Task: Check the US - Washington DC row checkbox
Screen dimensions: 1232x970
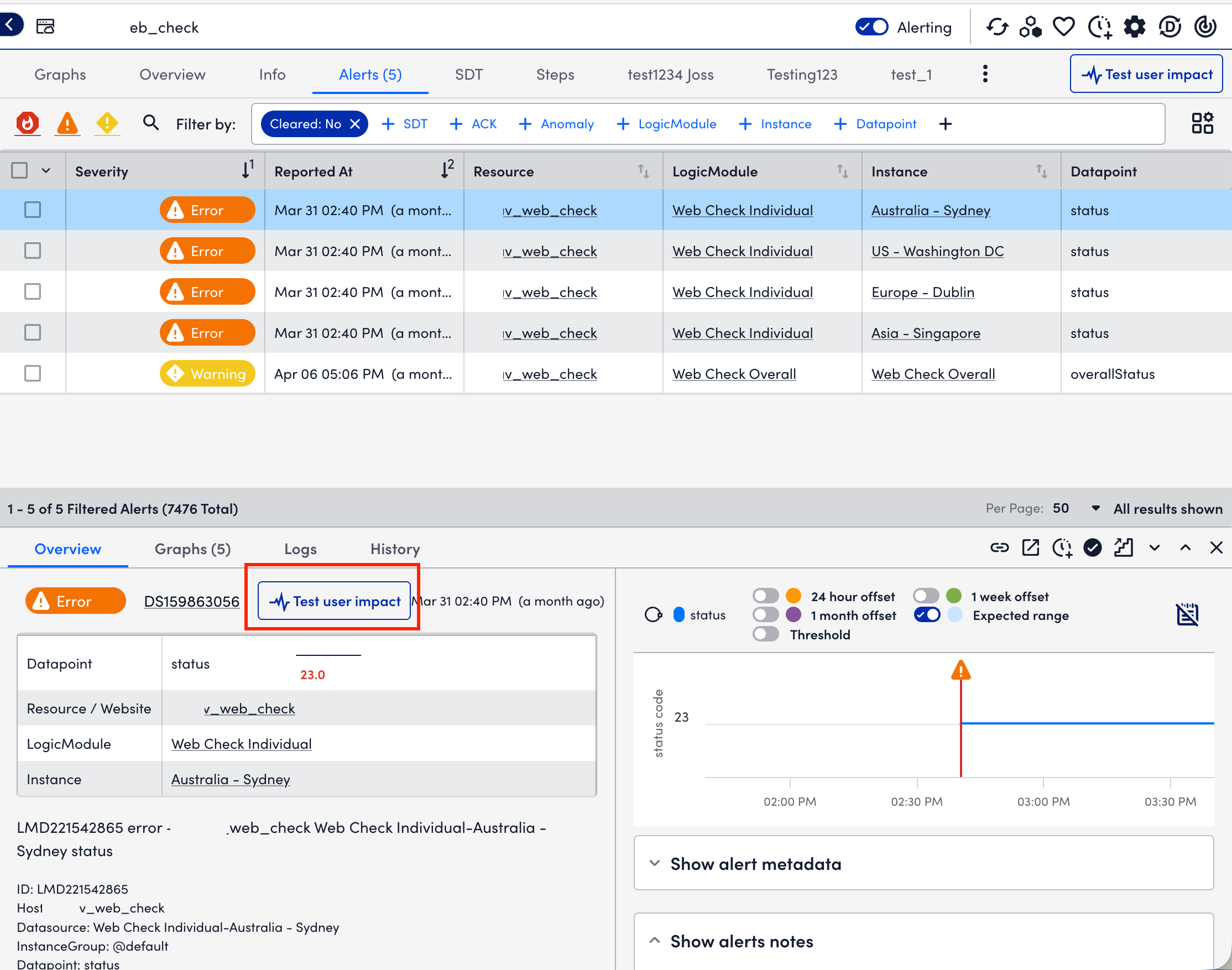Action: pyautogui.click(x=33, y=251)
